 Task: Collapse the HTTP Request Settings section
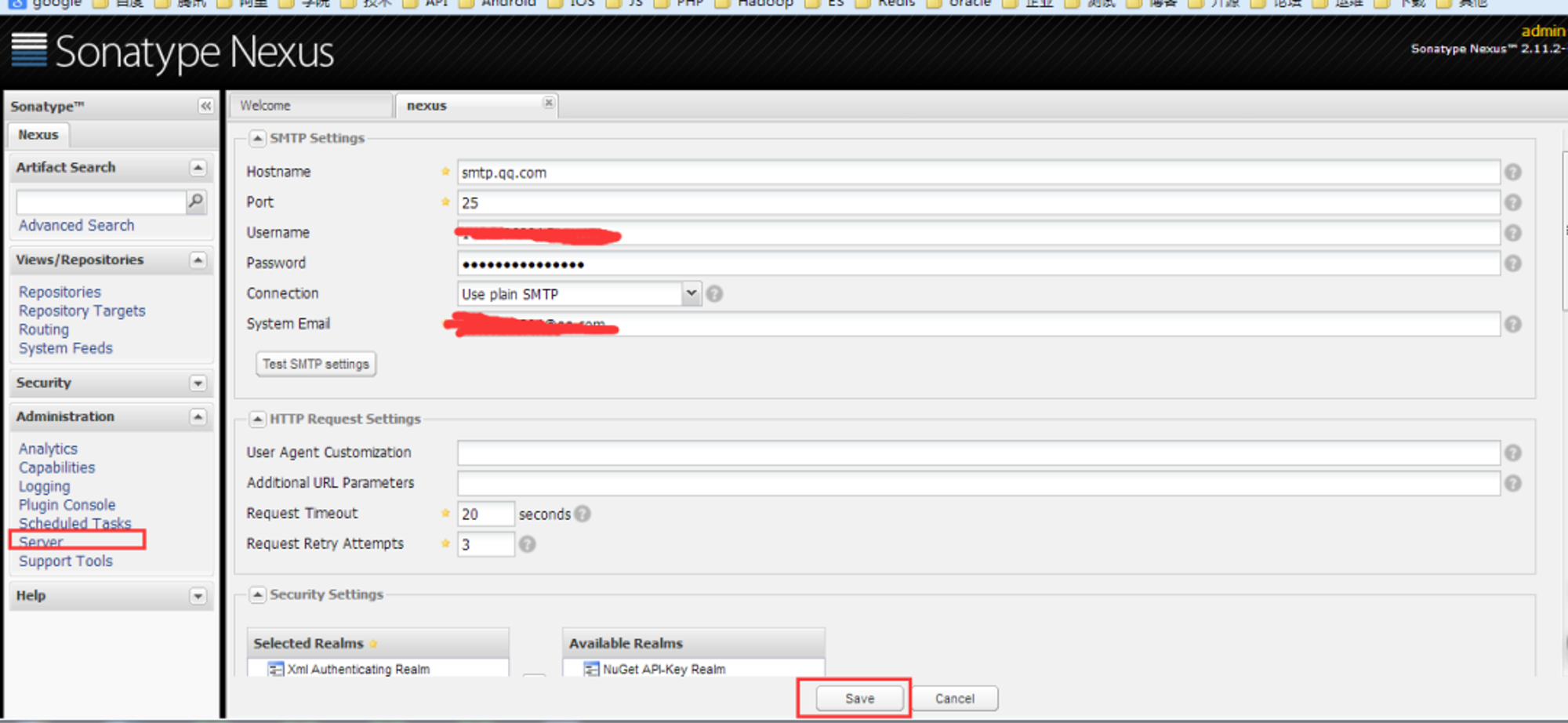coord(257,420)
